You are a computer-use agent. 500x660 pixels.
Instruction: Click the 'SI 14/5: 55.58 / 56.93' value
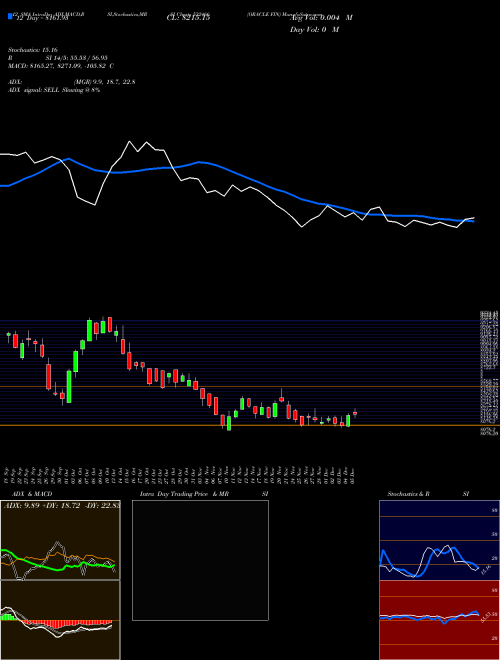tap(77, 58)
